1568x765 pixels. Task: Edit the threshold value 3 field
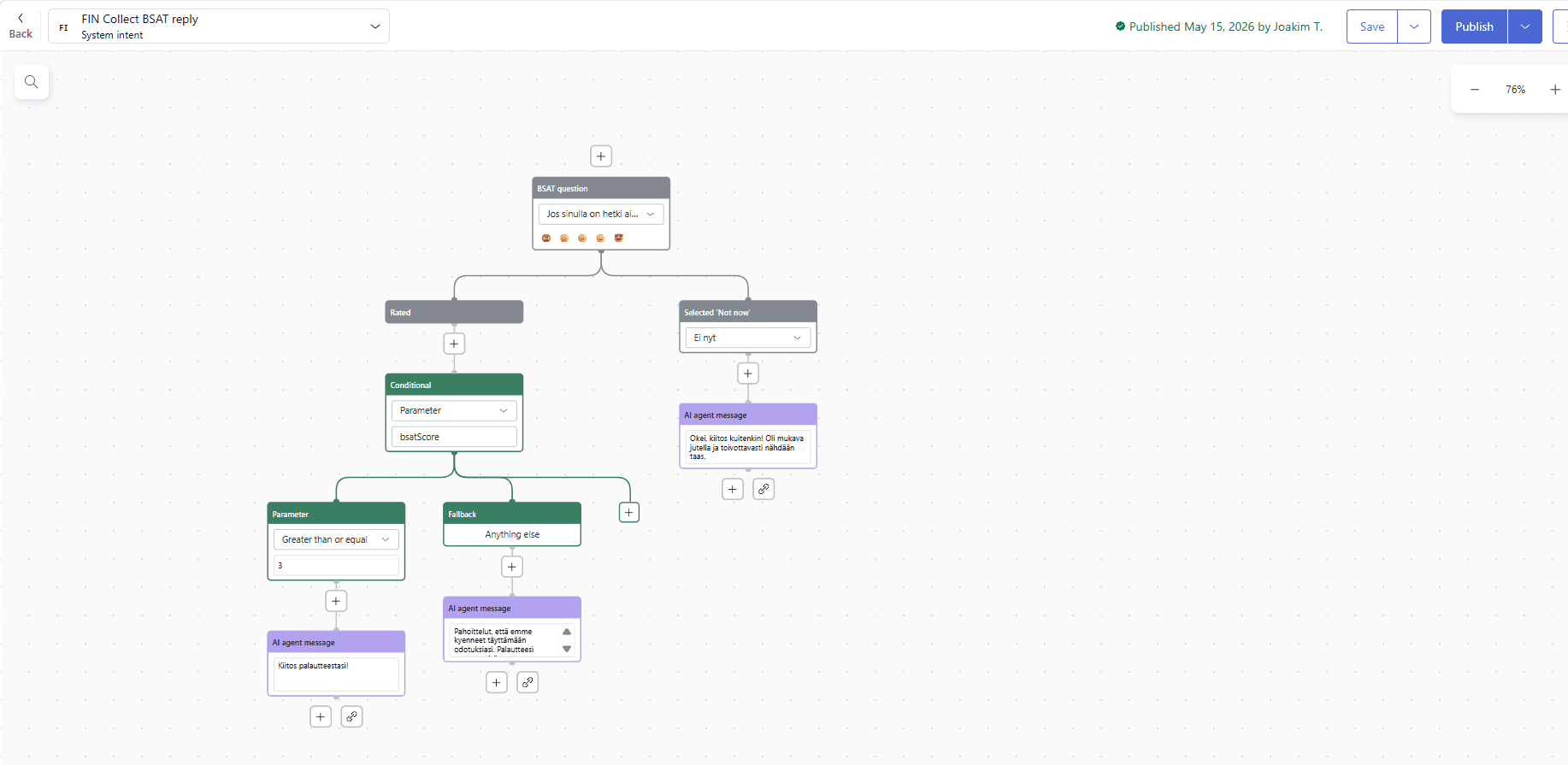pos(336,566)
